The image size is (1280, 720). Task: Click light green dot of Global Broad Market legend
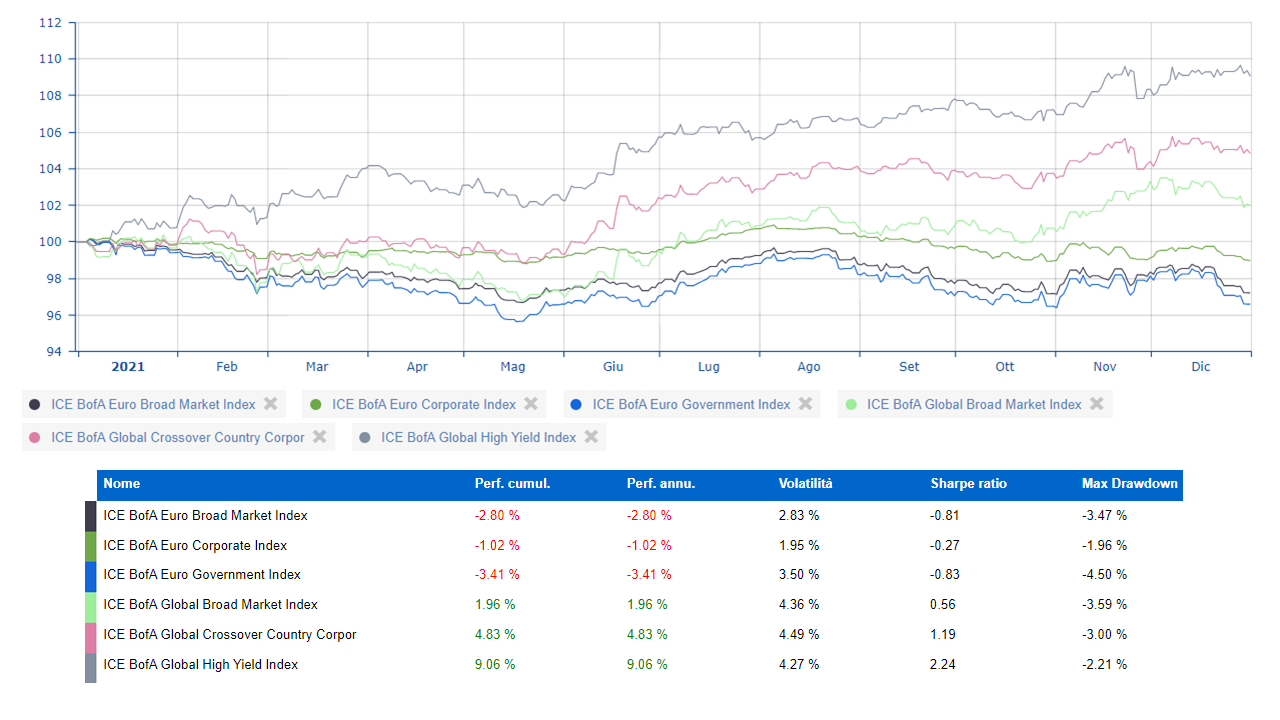coord(851,405)
